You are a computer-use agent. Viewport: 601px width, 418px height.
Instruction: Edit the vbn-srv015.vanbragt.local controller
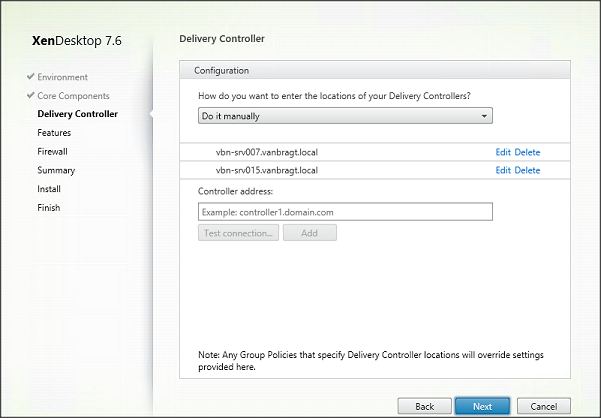503,170
